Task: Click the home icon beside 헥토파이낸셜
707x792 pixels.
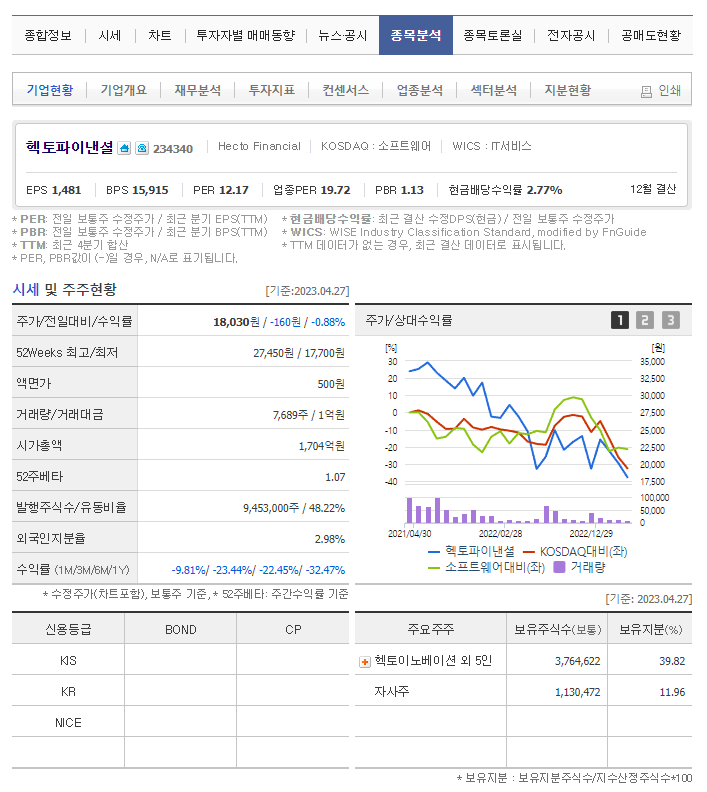Action: point(124,148)
